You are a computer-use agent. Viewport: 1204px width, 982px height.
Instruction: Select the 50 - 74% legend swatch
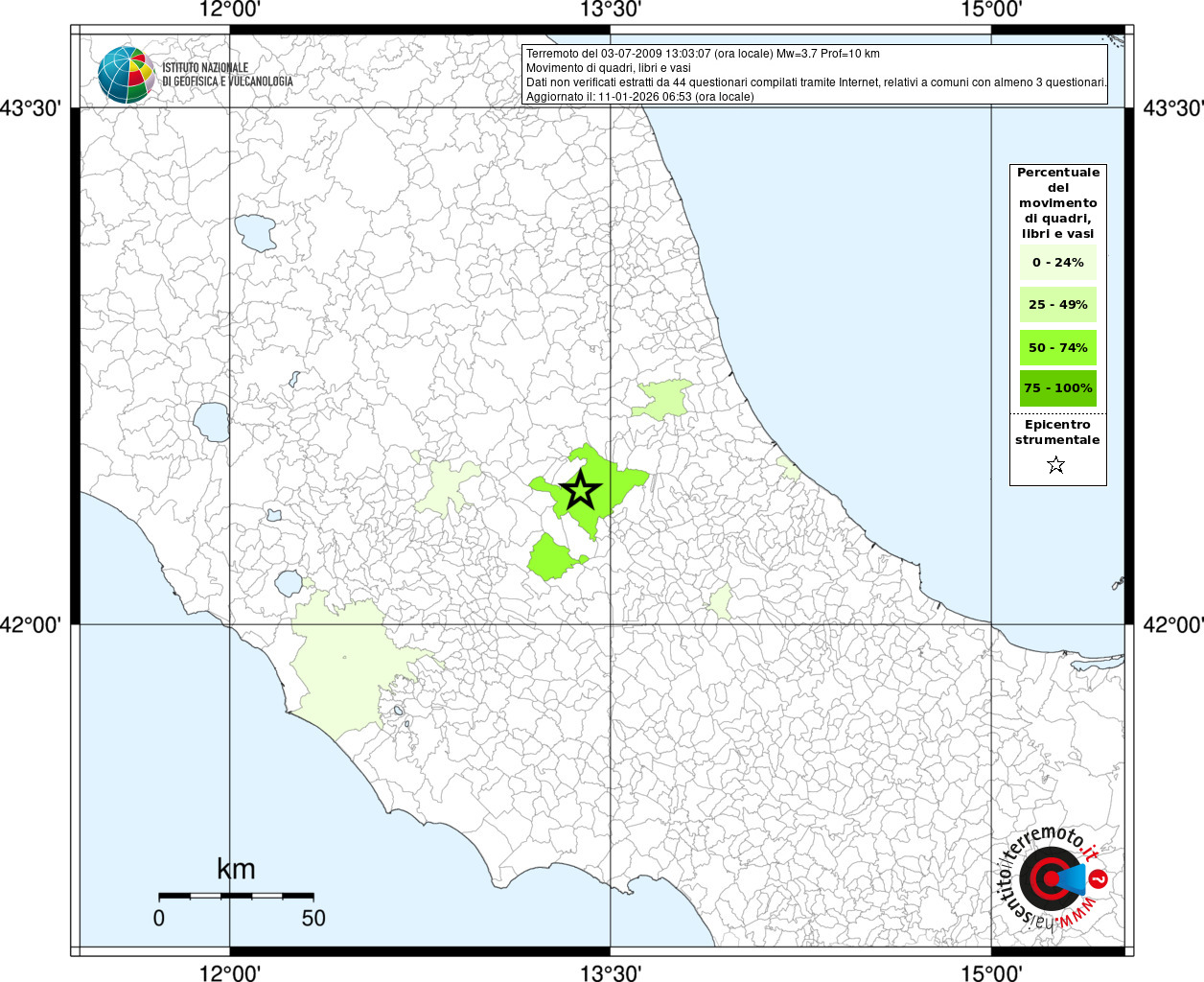tap(1057, 347)
